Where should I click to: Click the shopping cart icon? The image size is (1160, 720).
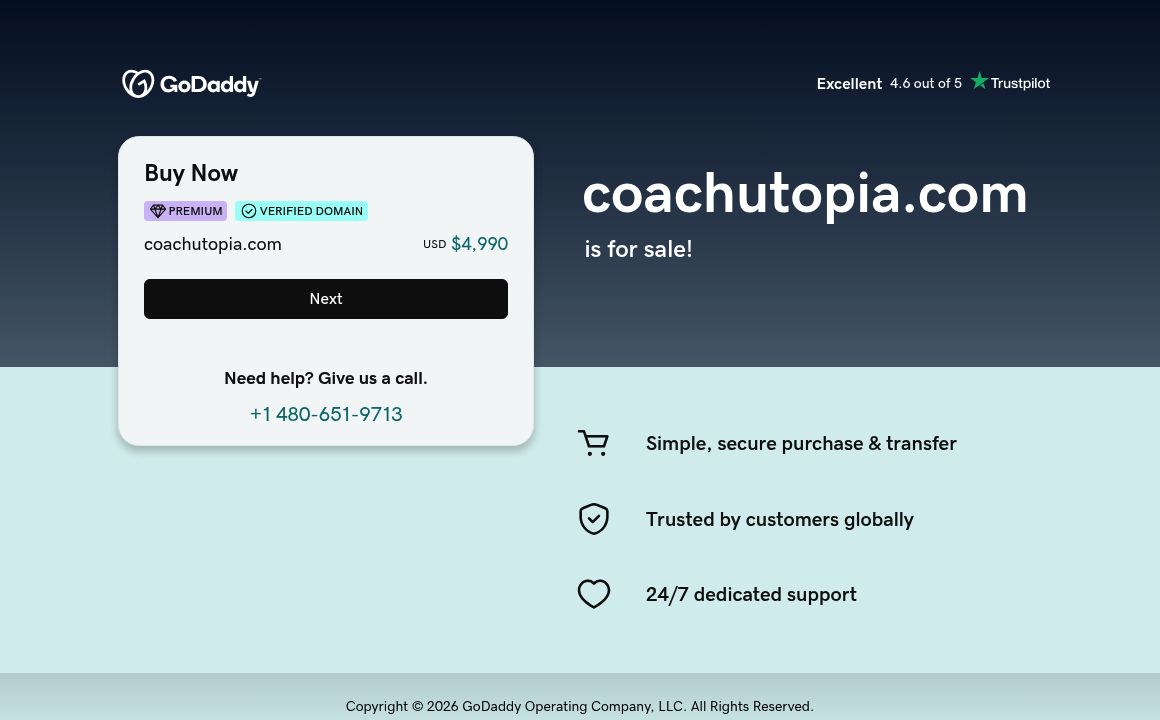[593, 443]
